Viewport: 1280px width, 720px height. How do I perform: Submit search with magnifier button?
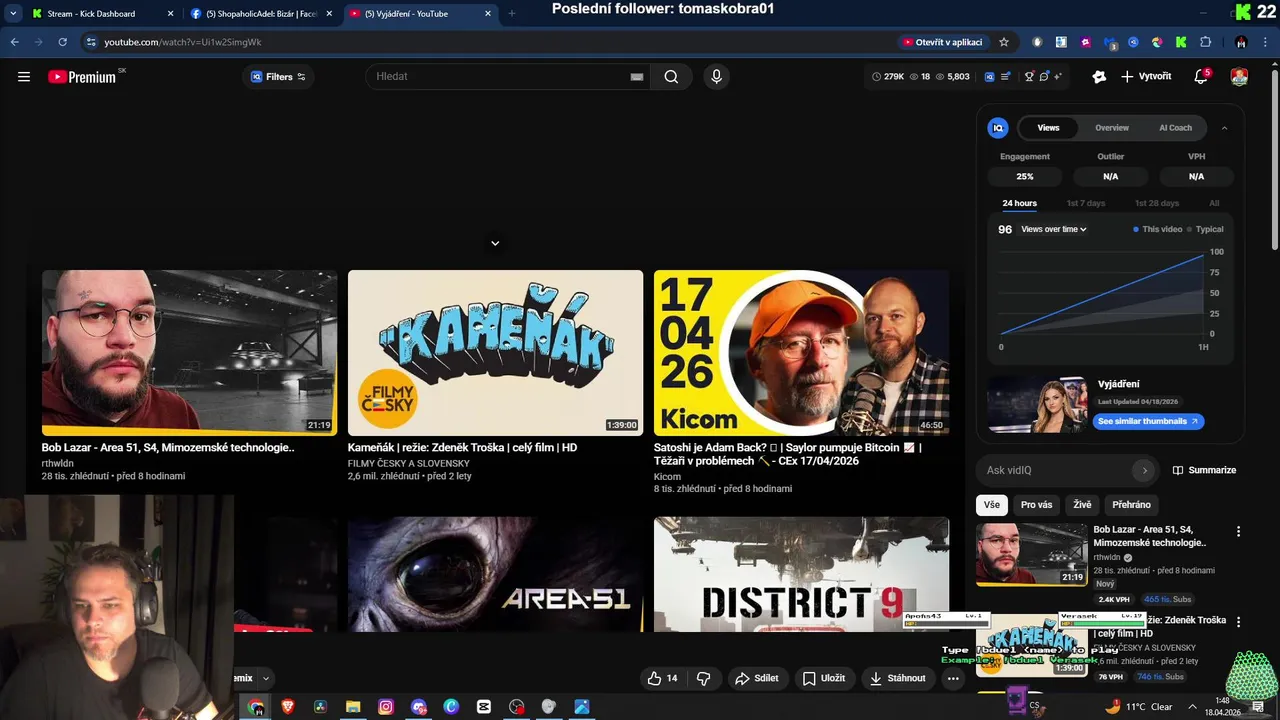click(x=671, y=76)
